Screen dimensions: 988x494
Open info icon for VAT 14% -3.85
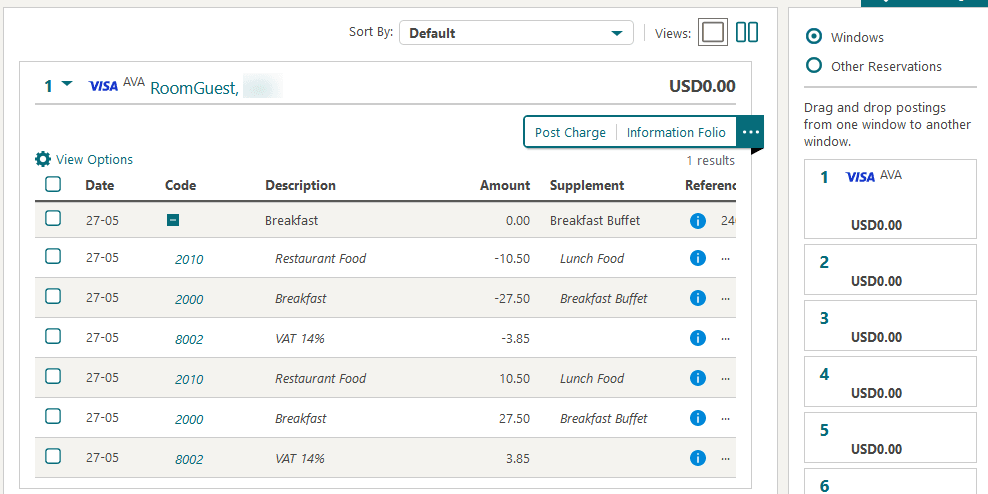point(698,338)
